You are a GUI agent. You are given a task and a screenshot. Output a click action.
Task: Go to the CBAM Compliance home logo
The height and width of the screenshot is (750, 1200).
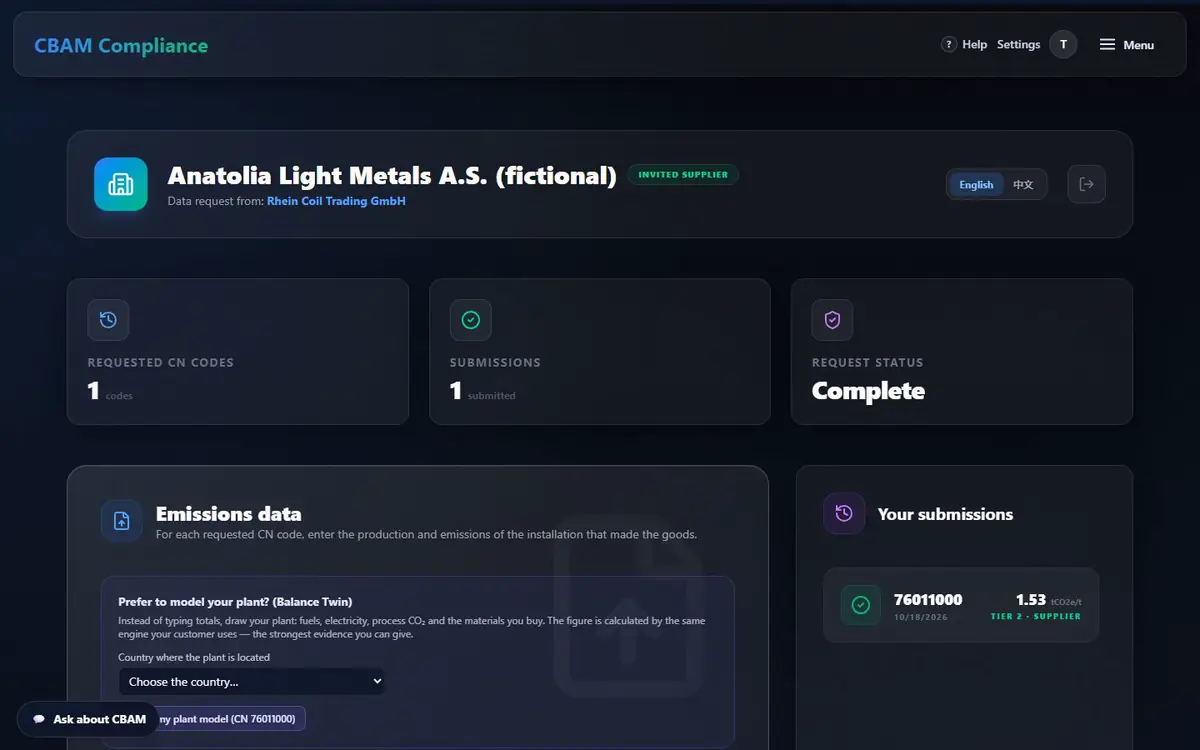[x=121, y=45]
